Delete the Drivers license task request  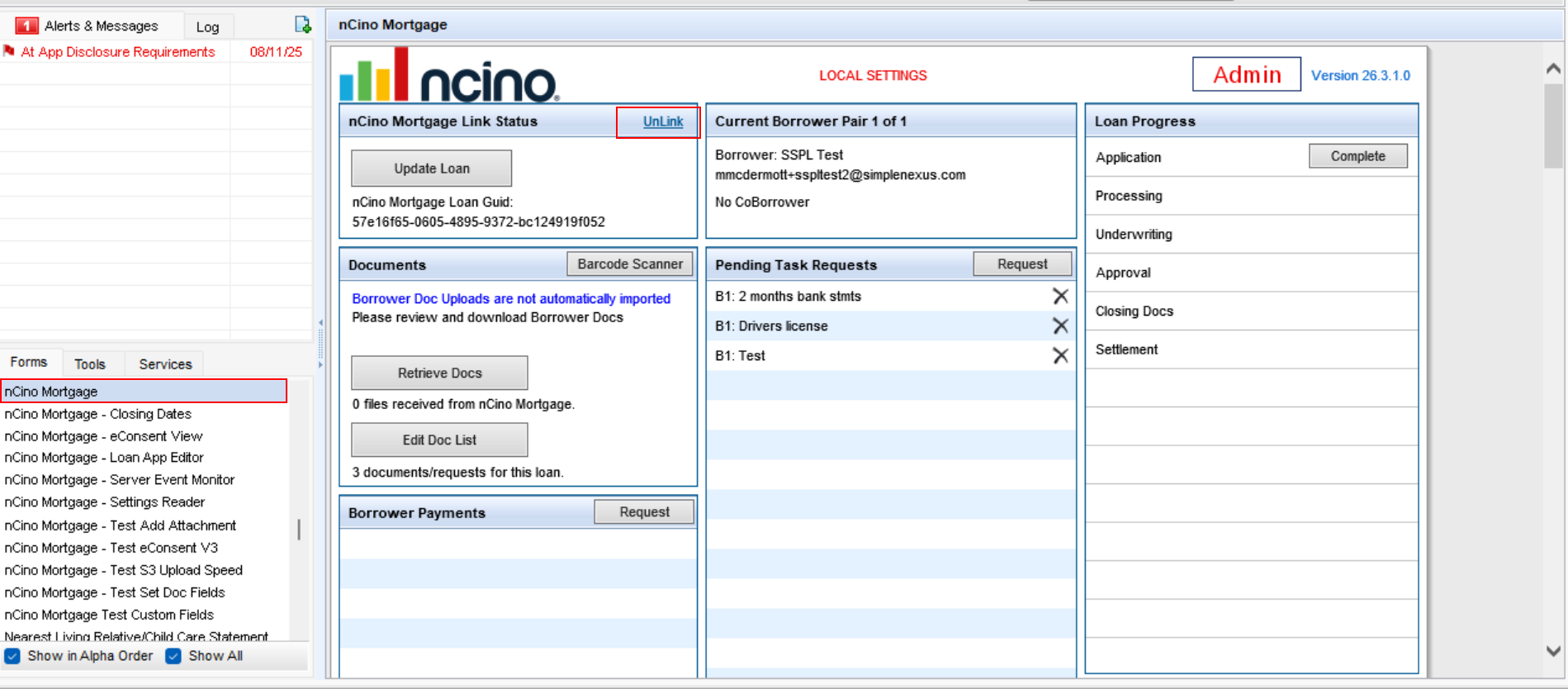[1060, 325]
